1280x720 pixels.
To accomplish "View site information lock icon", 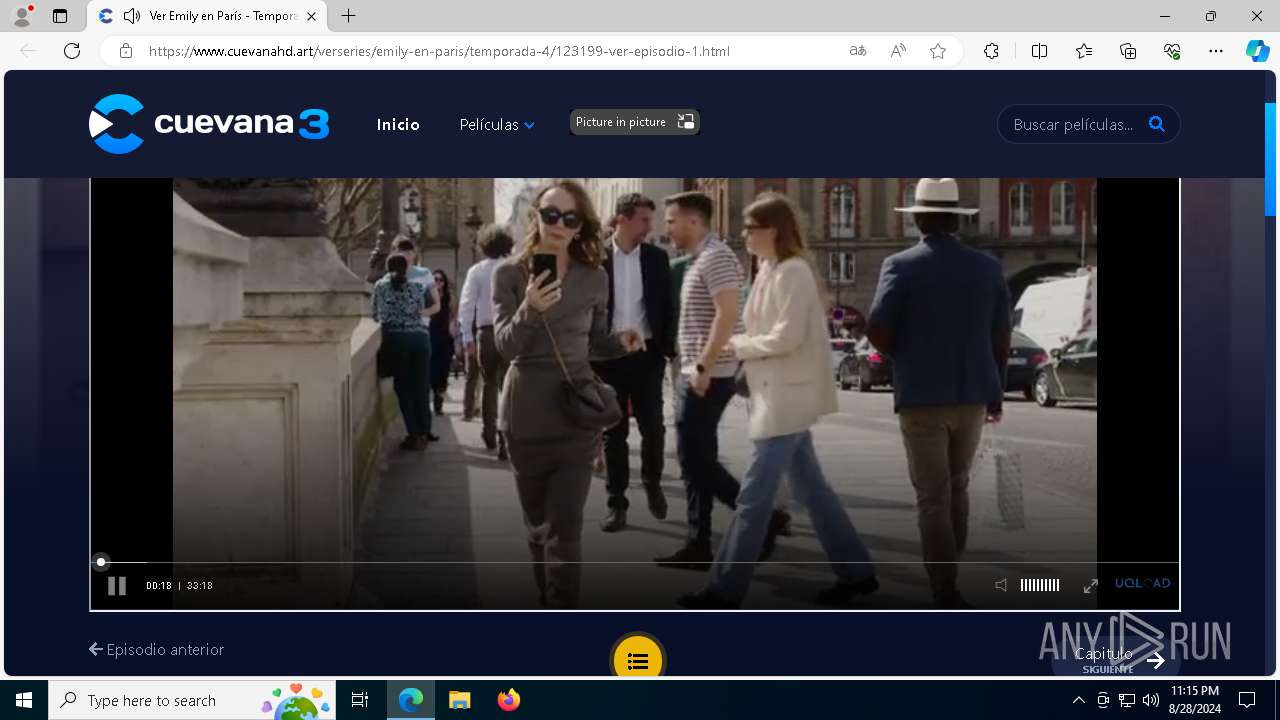I will tap(126, 51).
